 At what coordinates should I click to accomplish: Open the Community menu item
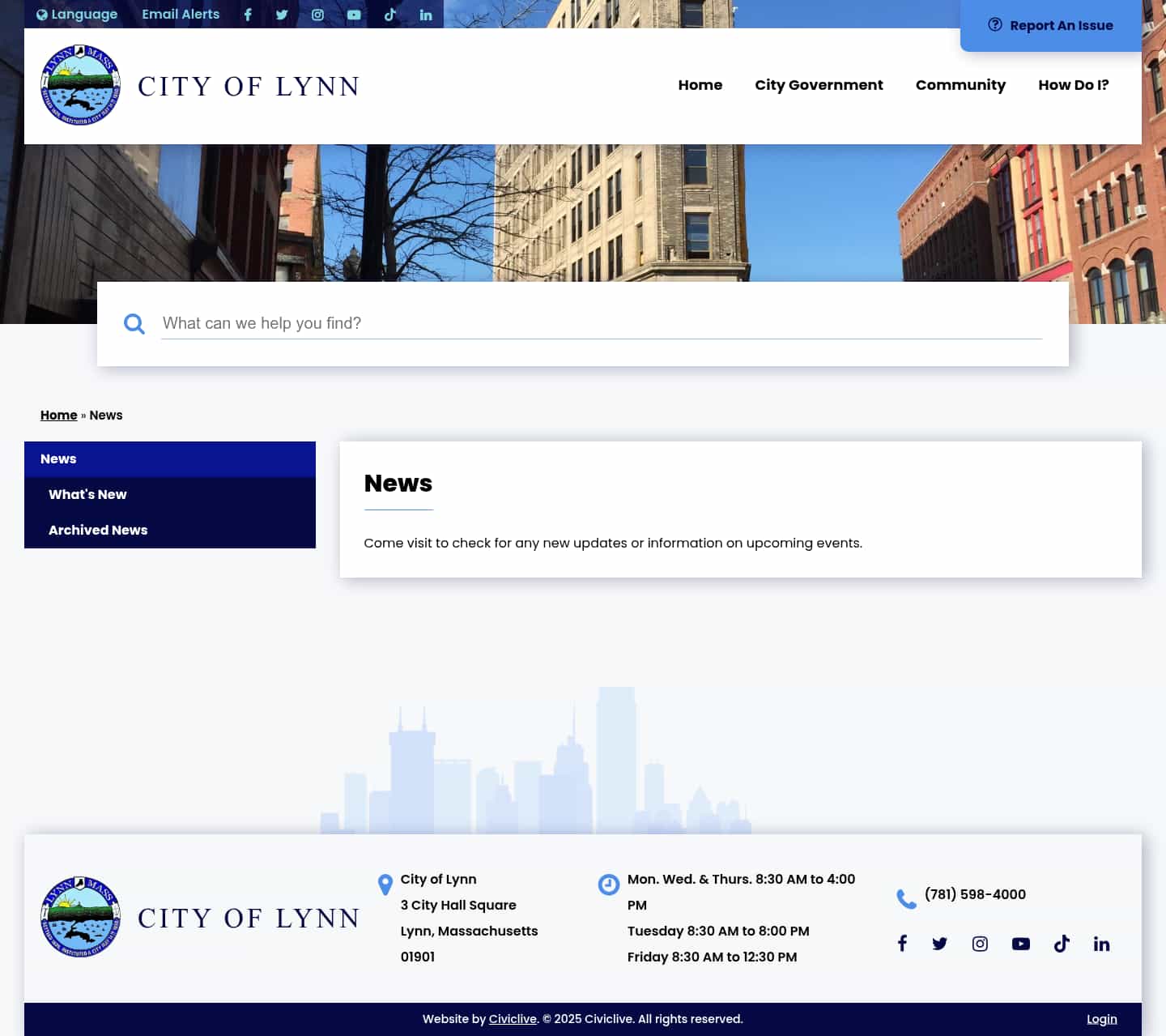(x=960, y=84)
